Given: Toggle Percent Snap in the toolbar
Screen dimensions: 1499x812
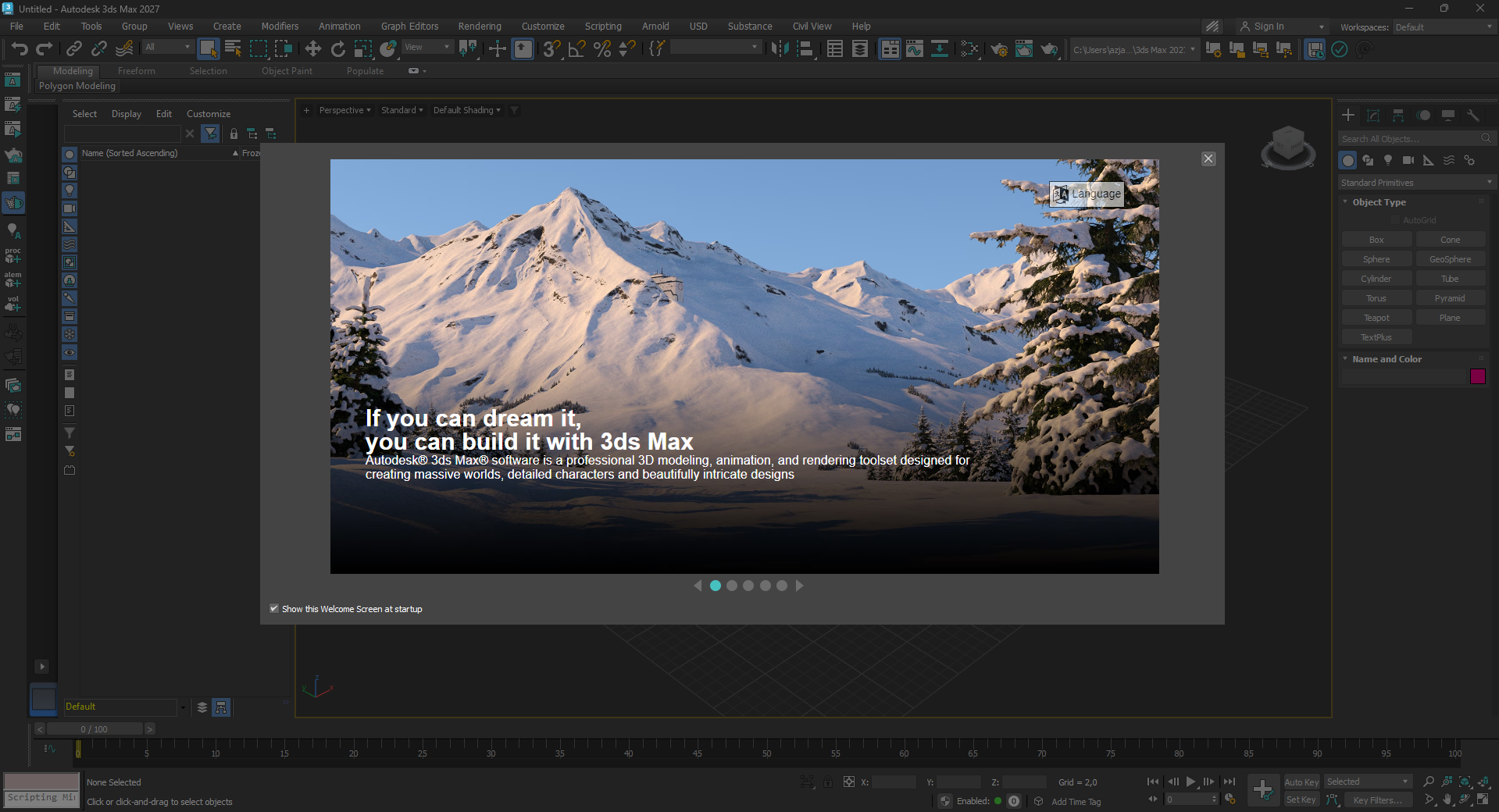Looking at the screenshot, I should (x=602, y=49).
